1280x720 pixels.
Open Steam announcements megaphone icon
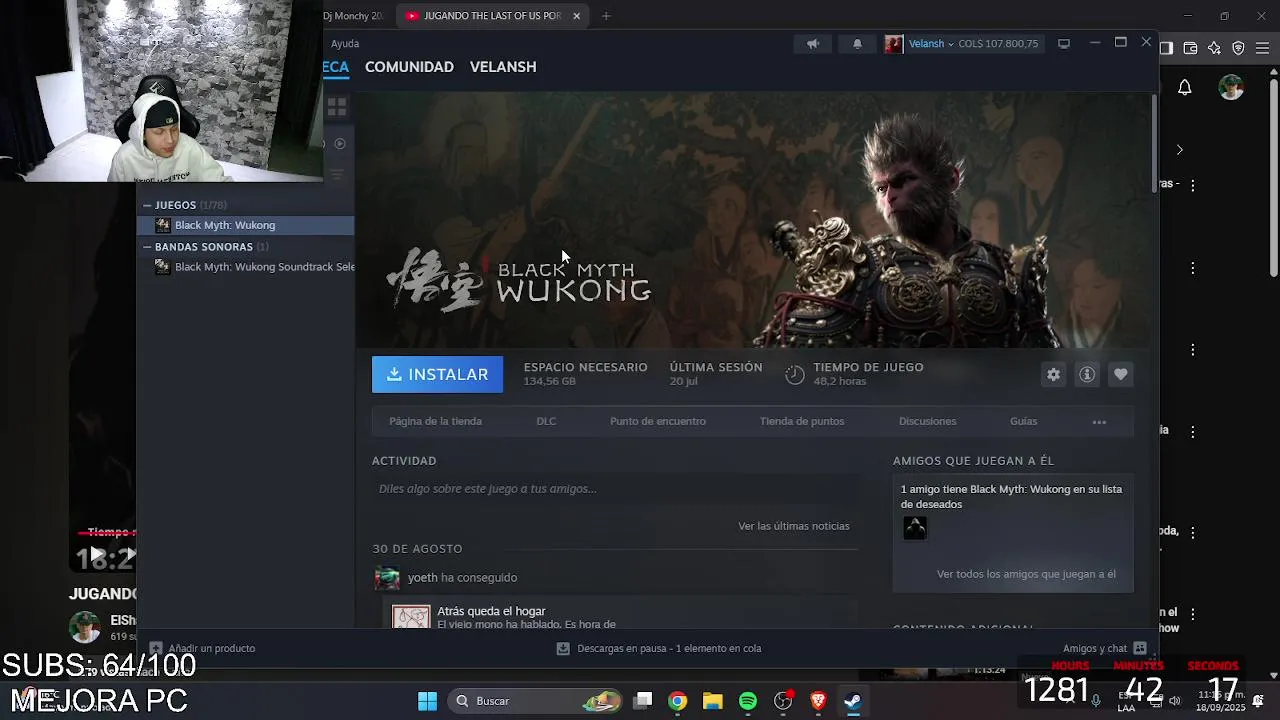813,44
